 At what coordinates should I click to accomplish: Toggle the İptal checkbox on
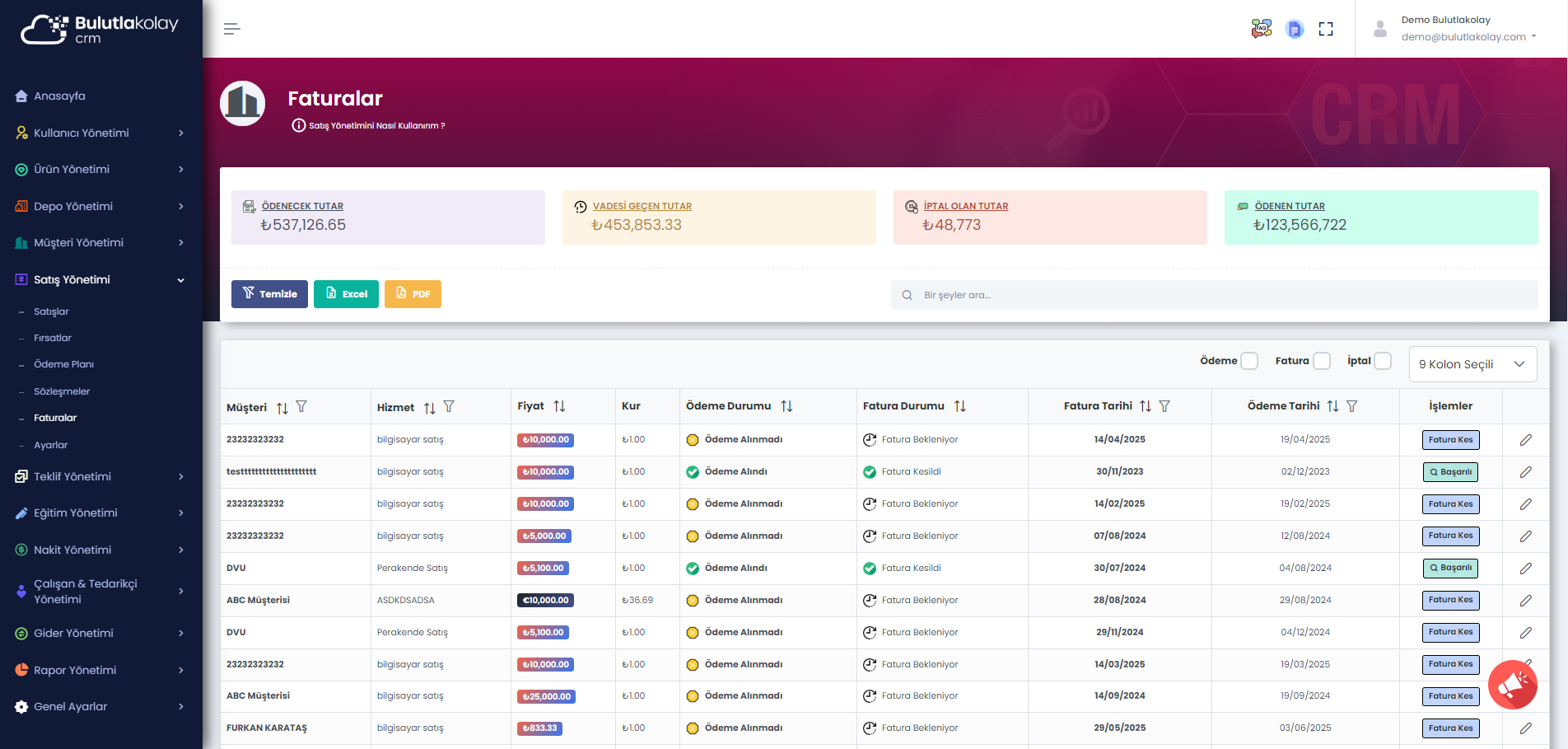1382,361
